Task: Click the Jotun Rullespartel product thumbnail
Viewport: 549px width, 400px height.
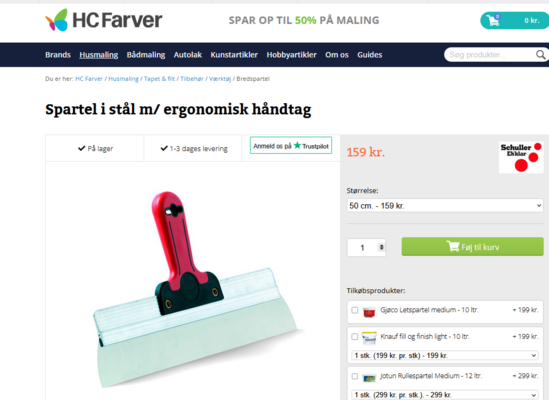Action: 369,377
